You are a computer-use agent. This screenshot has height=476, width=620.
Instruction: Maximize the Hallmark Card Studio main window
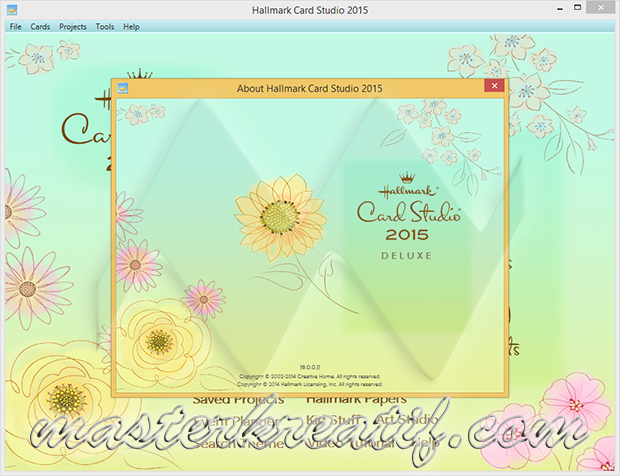[578, 8]
